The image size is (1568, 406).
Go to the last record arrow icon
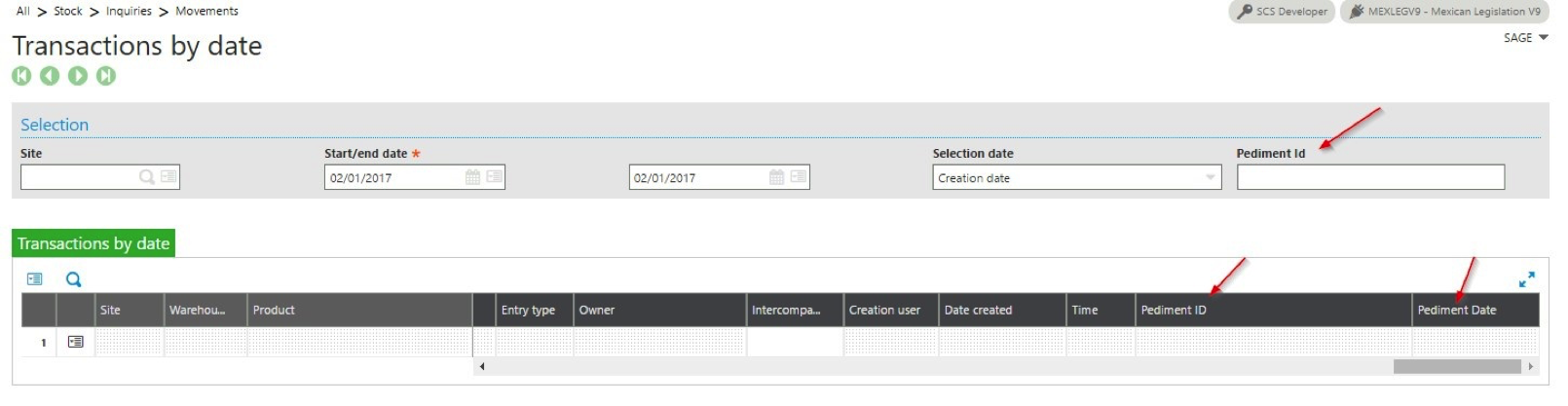pos(106,76)
